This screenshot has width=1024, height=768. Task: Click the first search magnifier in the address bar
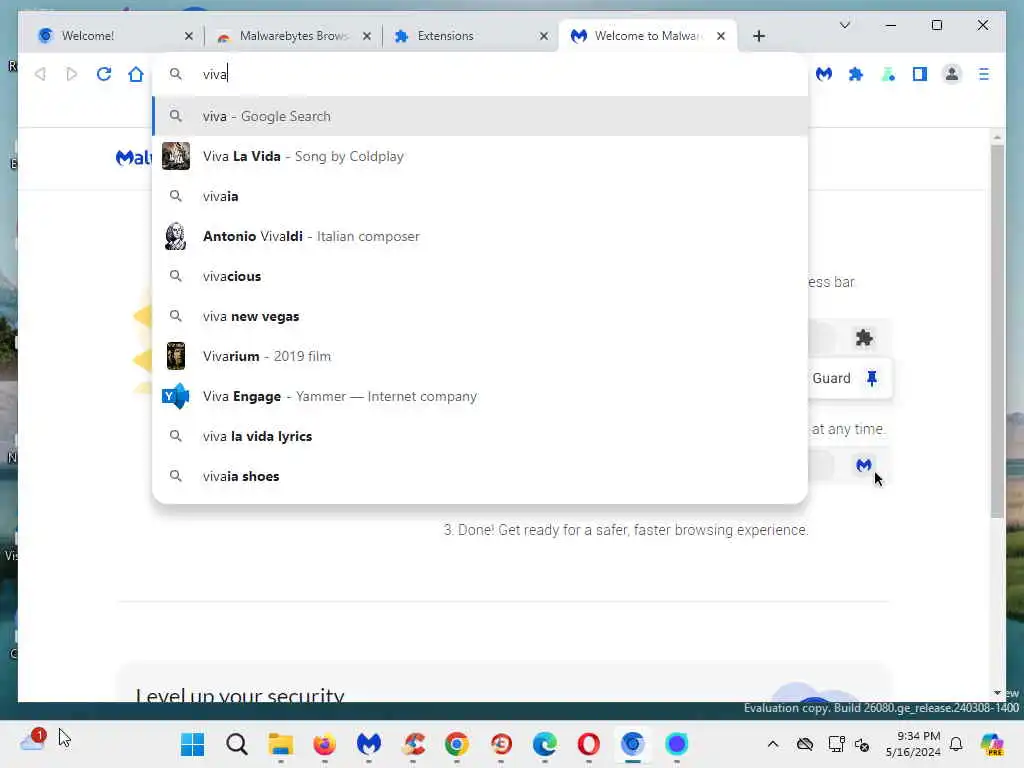[x=176, y=74]
